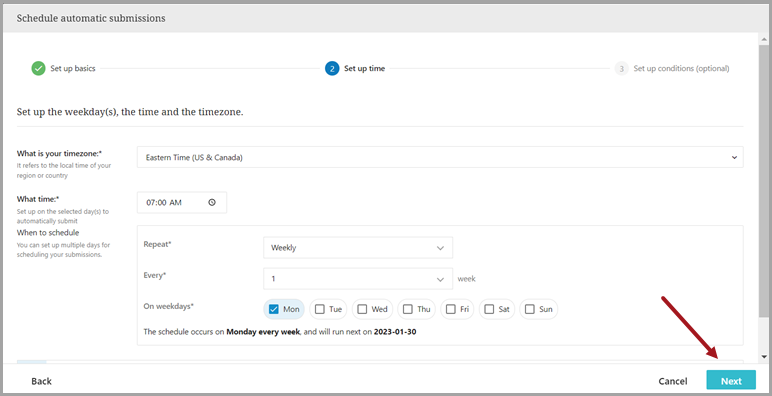Open the Every week count dropdown
This screenshot has width=772, height=396.
[358, 279]
